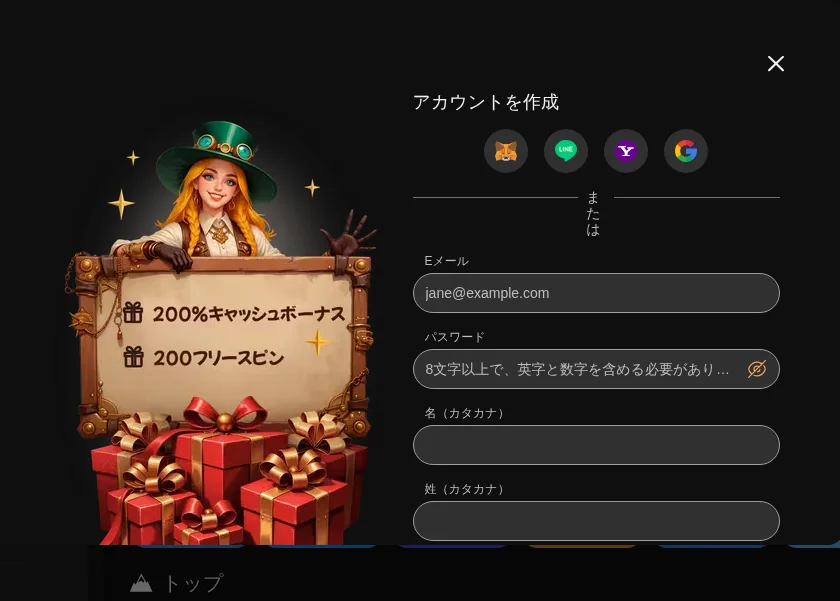The image size is (840, 601).
Task: Focus the 姓（カタカナ） input field
Action: tap(596, 521)
